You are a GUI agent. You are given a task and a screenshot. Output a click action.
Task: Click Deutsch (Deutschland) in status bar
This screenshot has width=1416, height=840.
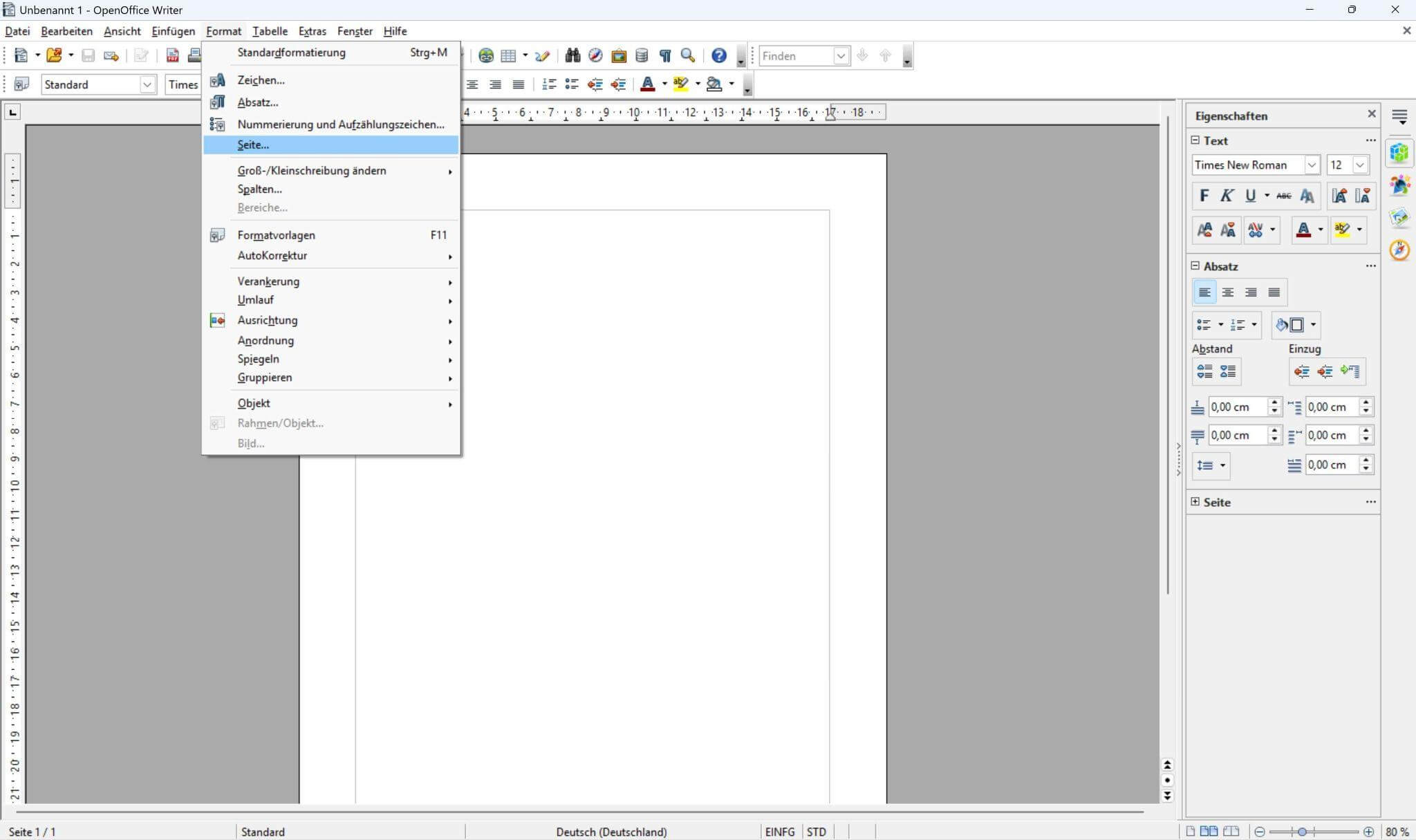tap(611, 832)
